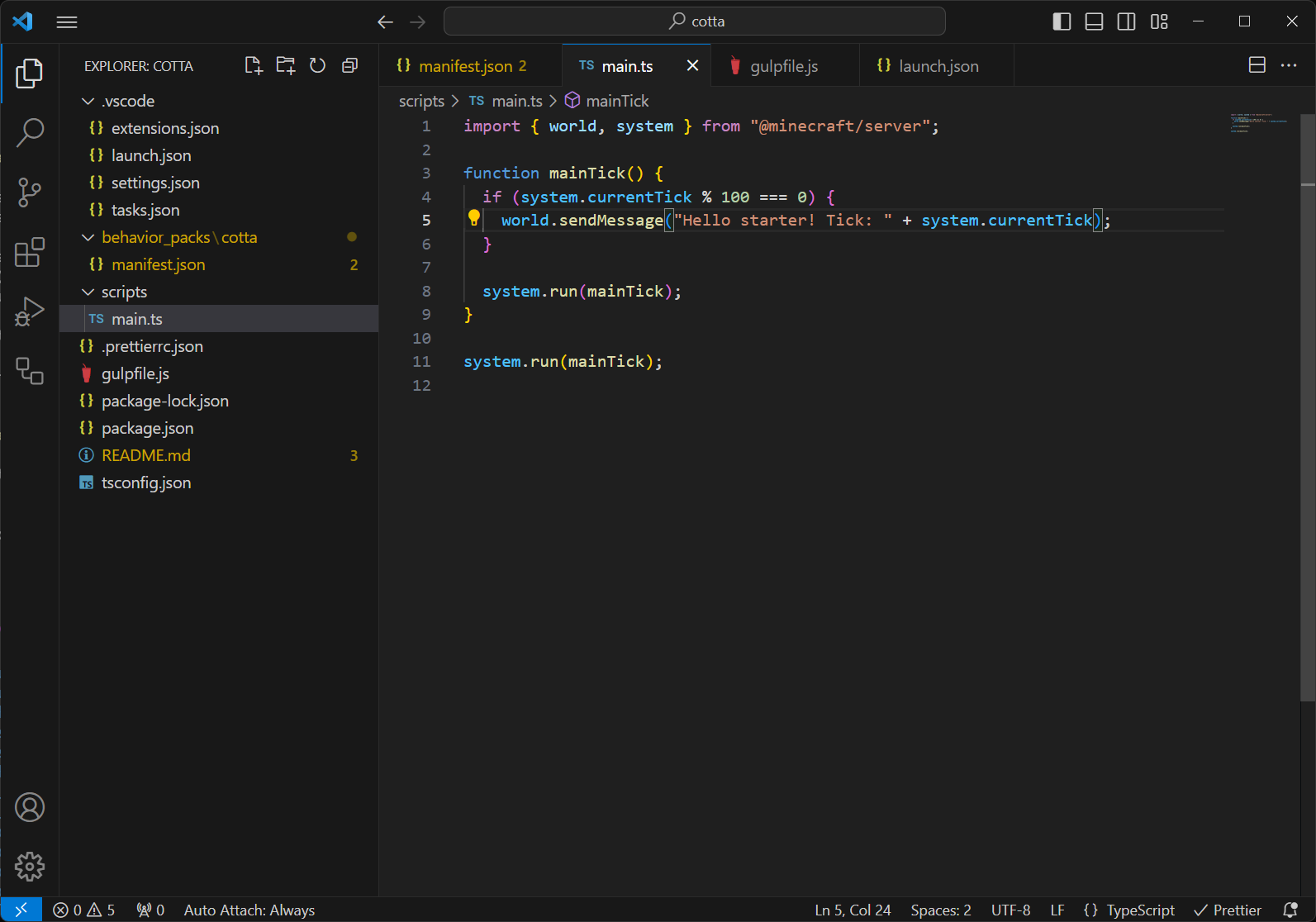The image size is (1316, 922).
Task: Open extensions.json file
Action: tap(219, 128)
